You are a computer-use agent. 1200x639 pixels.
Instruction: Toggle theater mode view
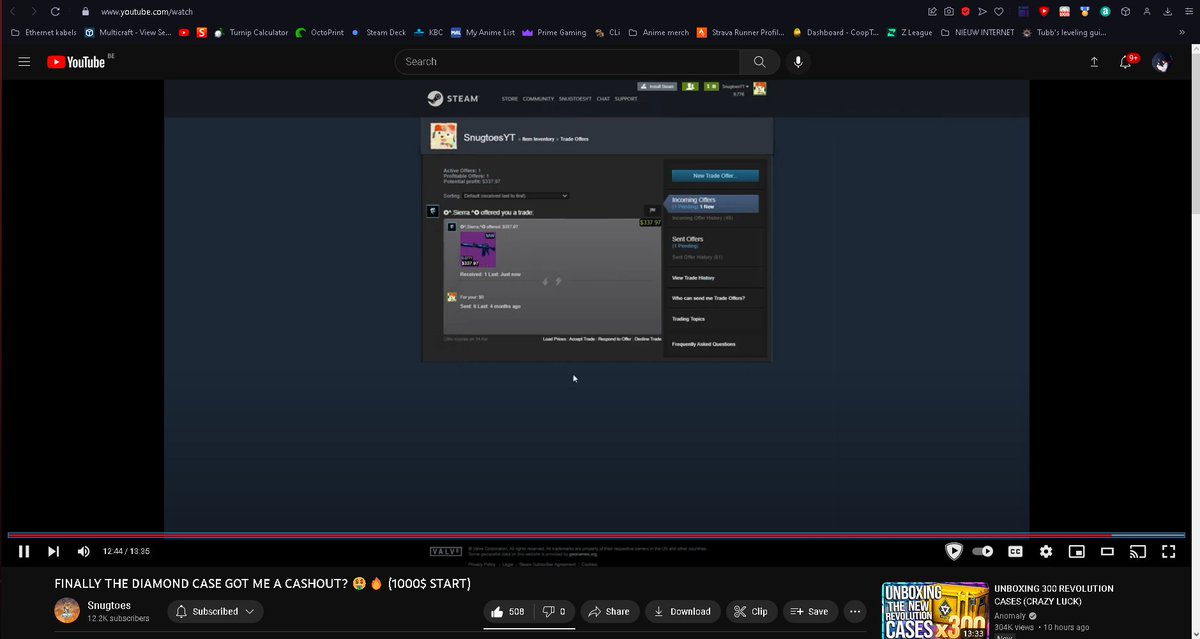coord(1107,551)
